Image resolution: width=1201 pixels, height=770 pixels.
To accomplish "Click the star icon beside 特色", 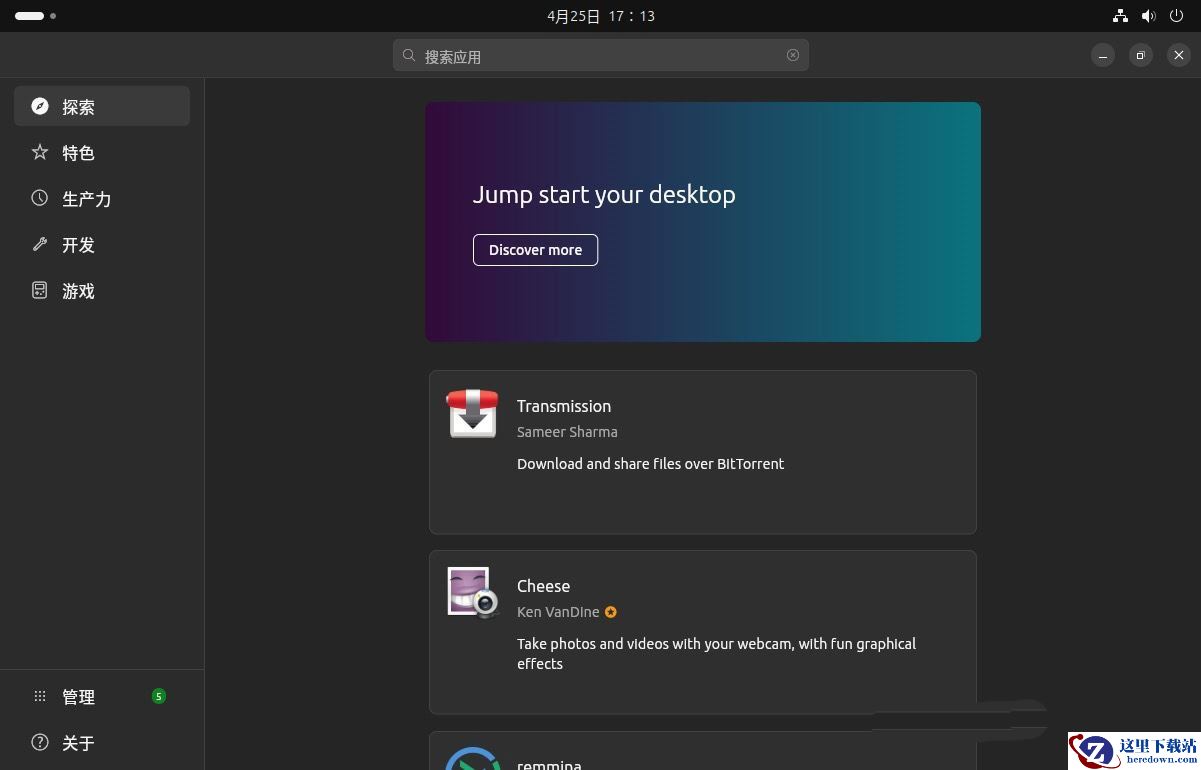I will pyautogui.click(x=40, y=152).
